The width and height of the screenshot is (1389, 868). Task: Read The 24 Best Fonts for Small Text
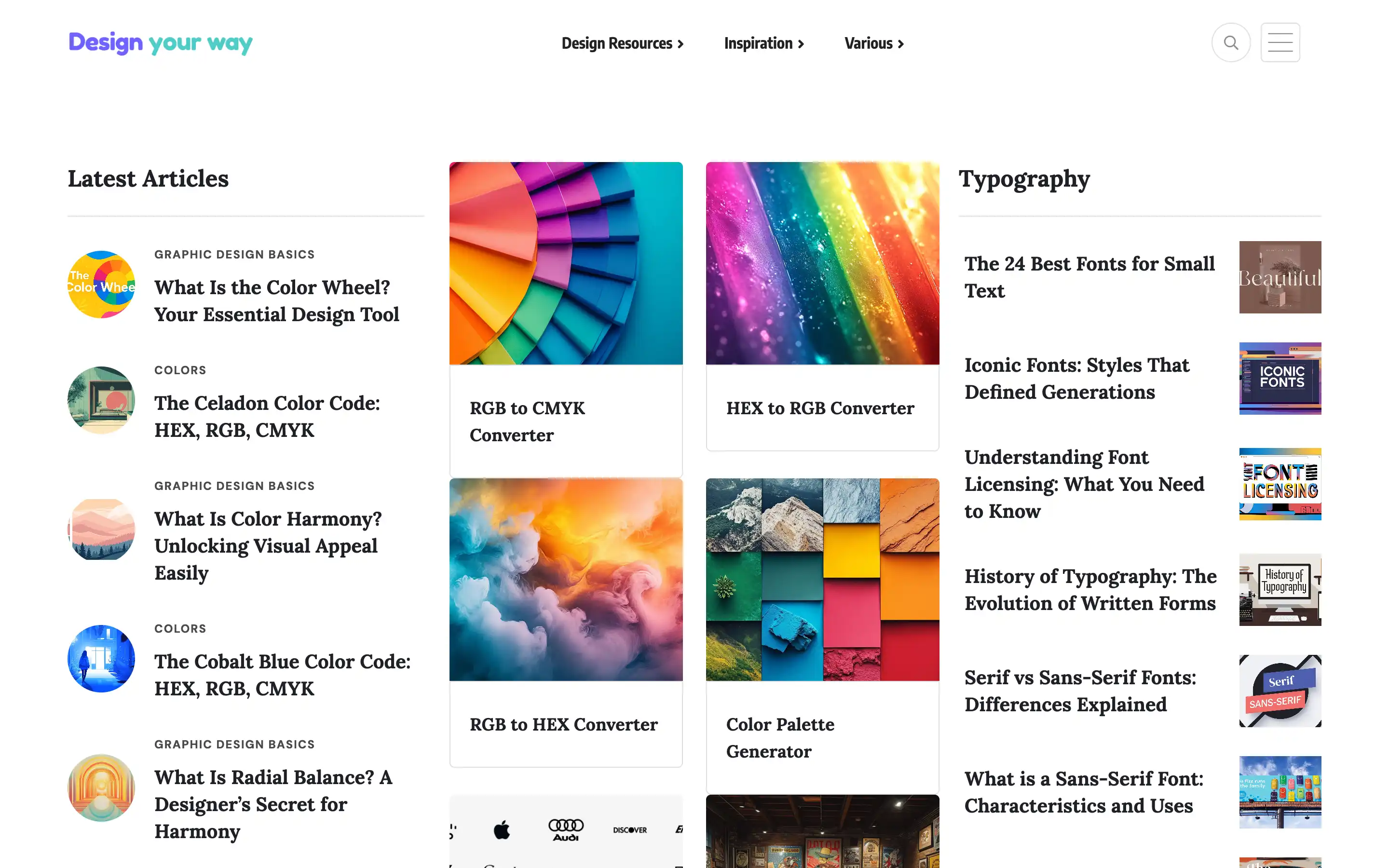[x=1089, y=277]
